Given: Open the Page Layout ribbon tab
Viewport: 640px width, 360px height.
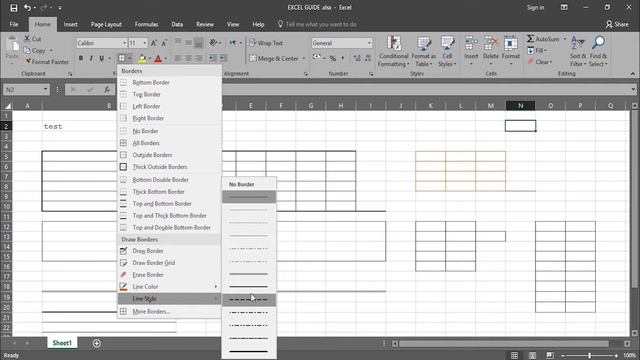Looking at the screenshot, I should [106, 24].
